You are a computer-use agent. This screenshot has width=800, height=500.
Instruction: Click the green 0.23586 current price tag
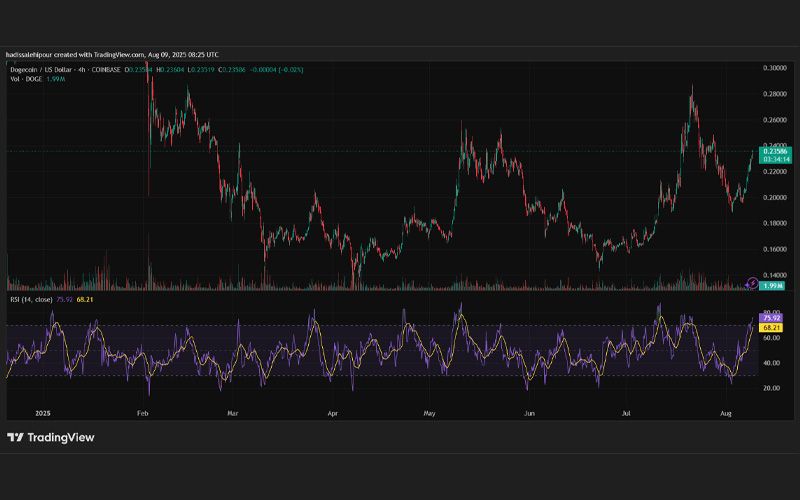[776, 151]
